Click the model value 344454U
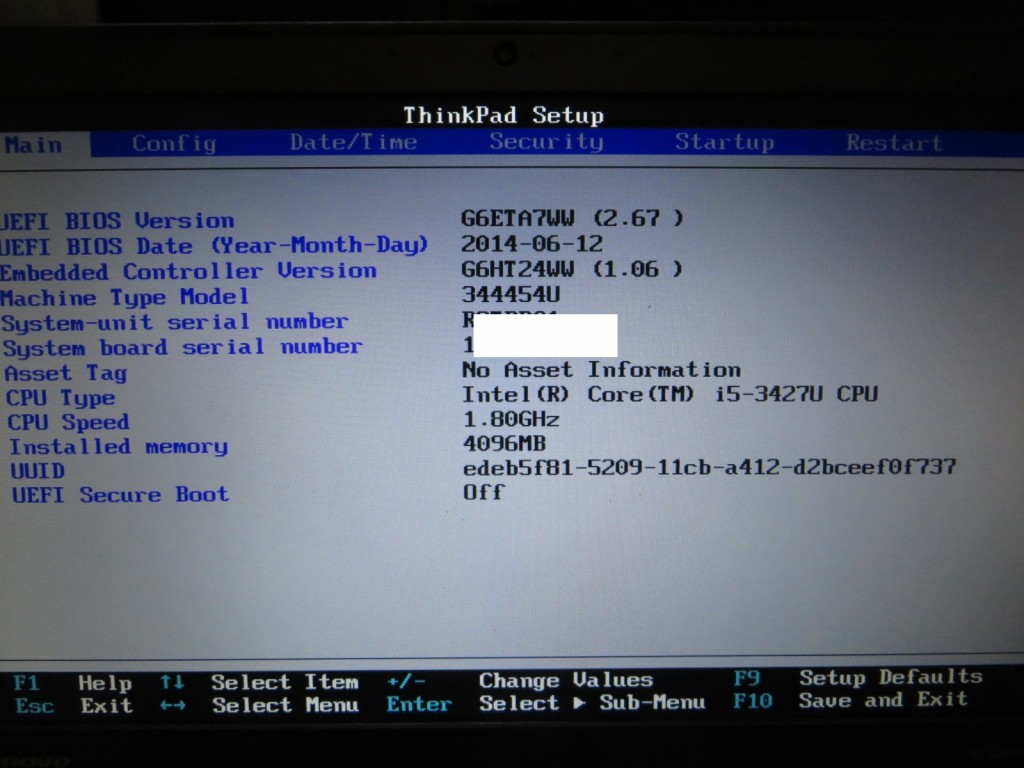Viewport: 1024px width, 768px height. click(x=511, y=294)
